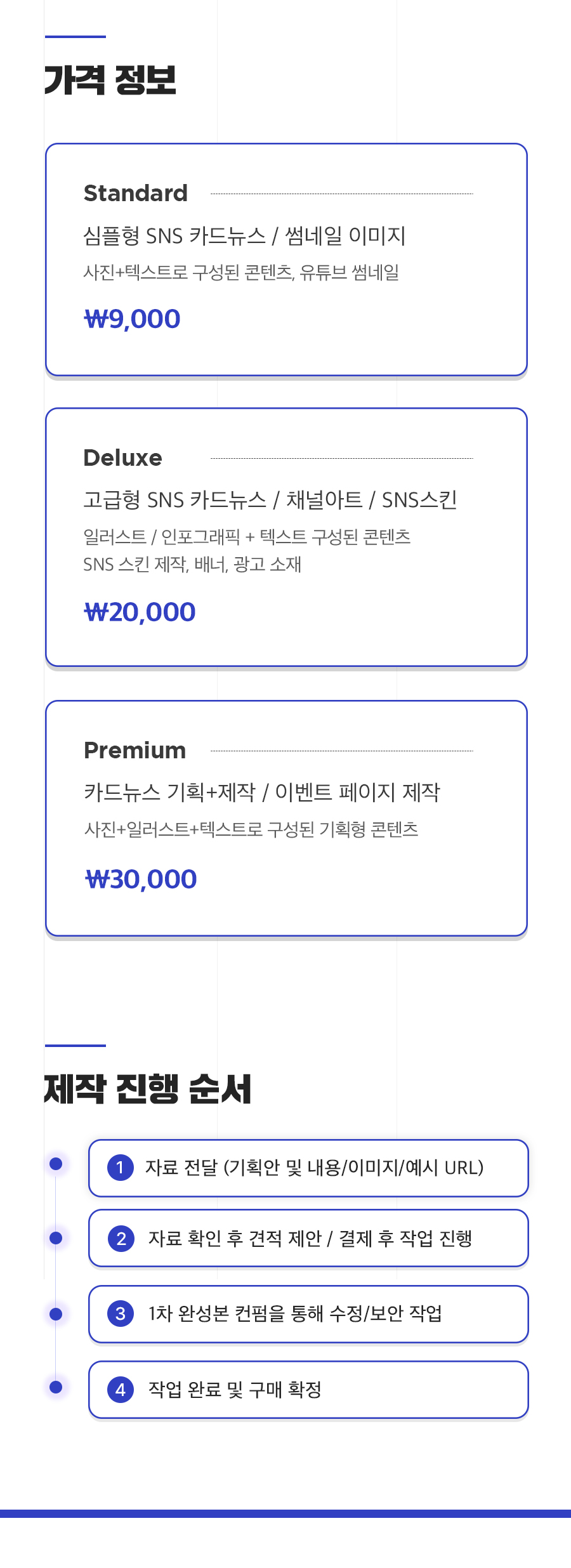Click the timeline dot beside step 1
This screenshot has width=571, height=1568.
(56, 1164)
